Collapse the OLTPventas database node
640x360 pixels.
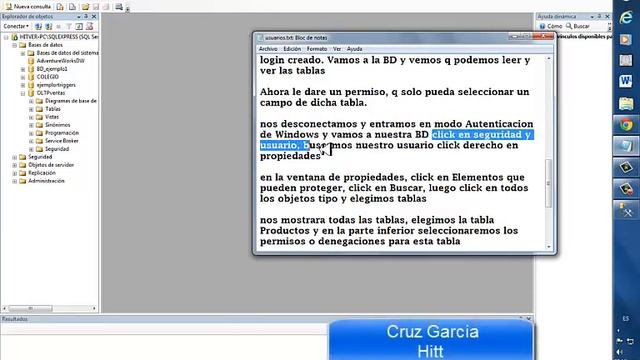23,93
